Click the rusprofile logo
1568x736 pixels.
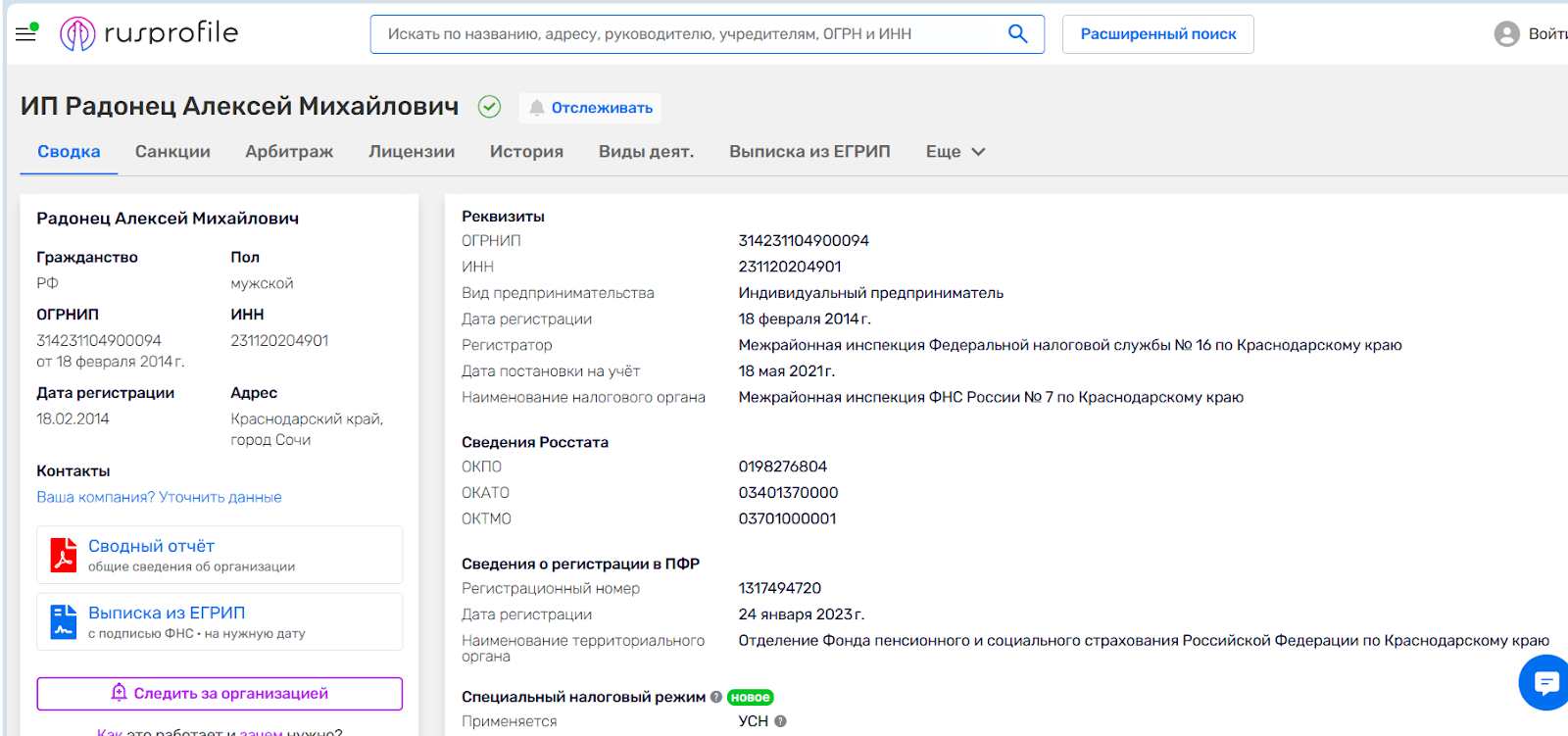(x=149, y=33)
